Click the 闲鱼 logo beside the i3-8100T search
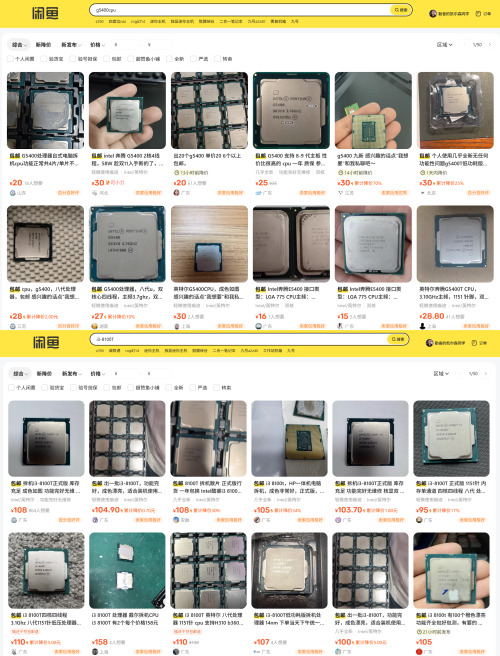500x656 pixels. tap(46, 342)
